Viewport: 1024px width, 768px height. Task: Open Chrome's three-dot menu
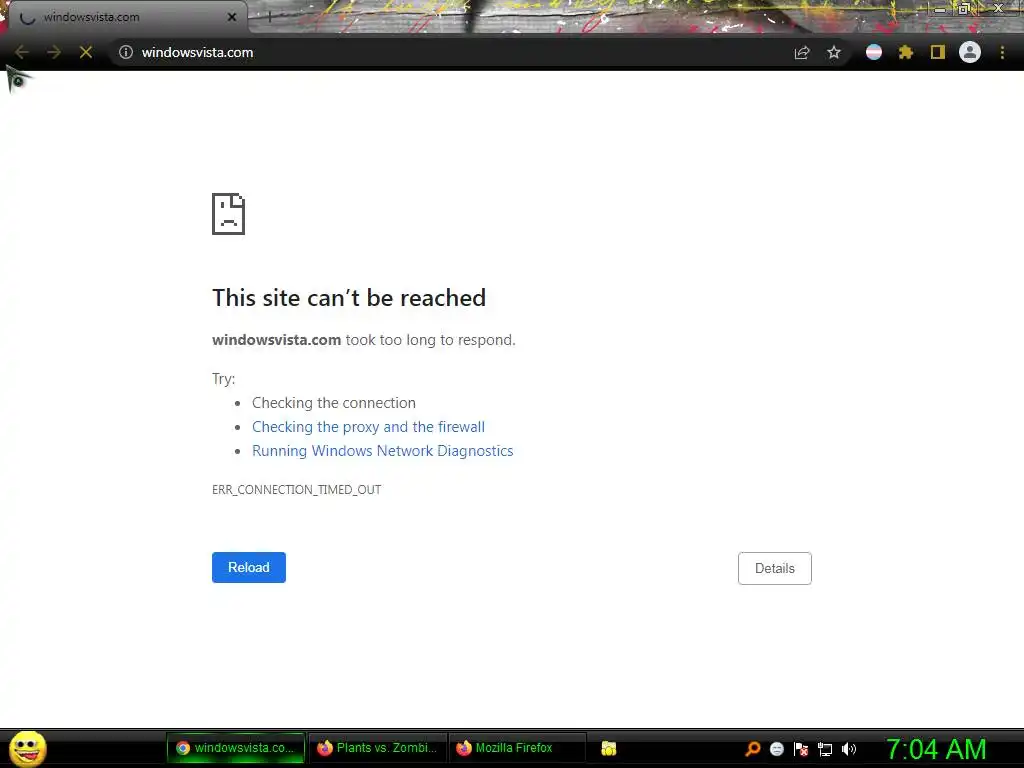1002,52
